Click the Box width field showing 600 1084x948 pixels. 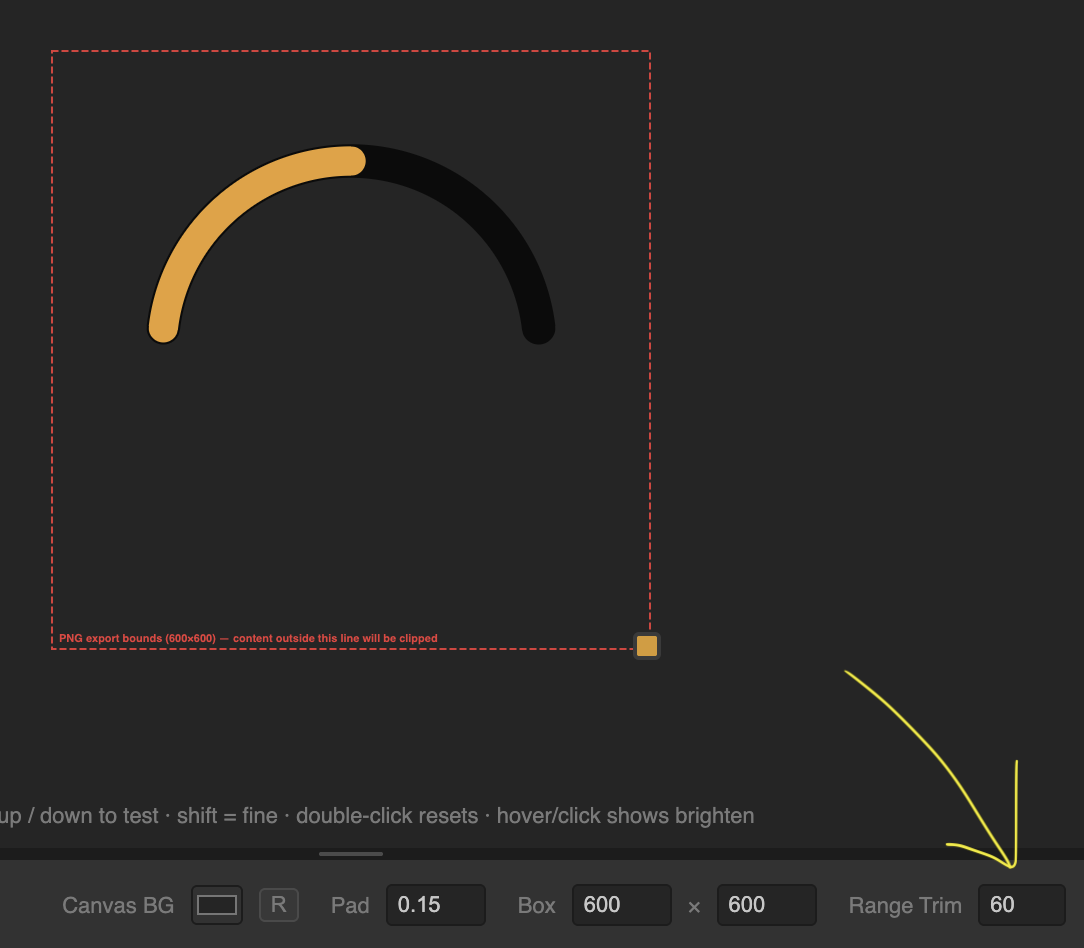pyautogui.click(x=622, y=904)
